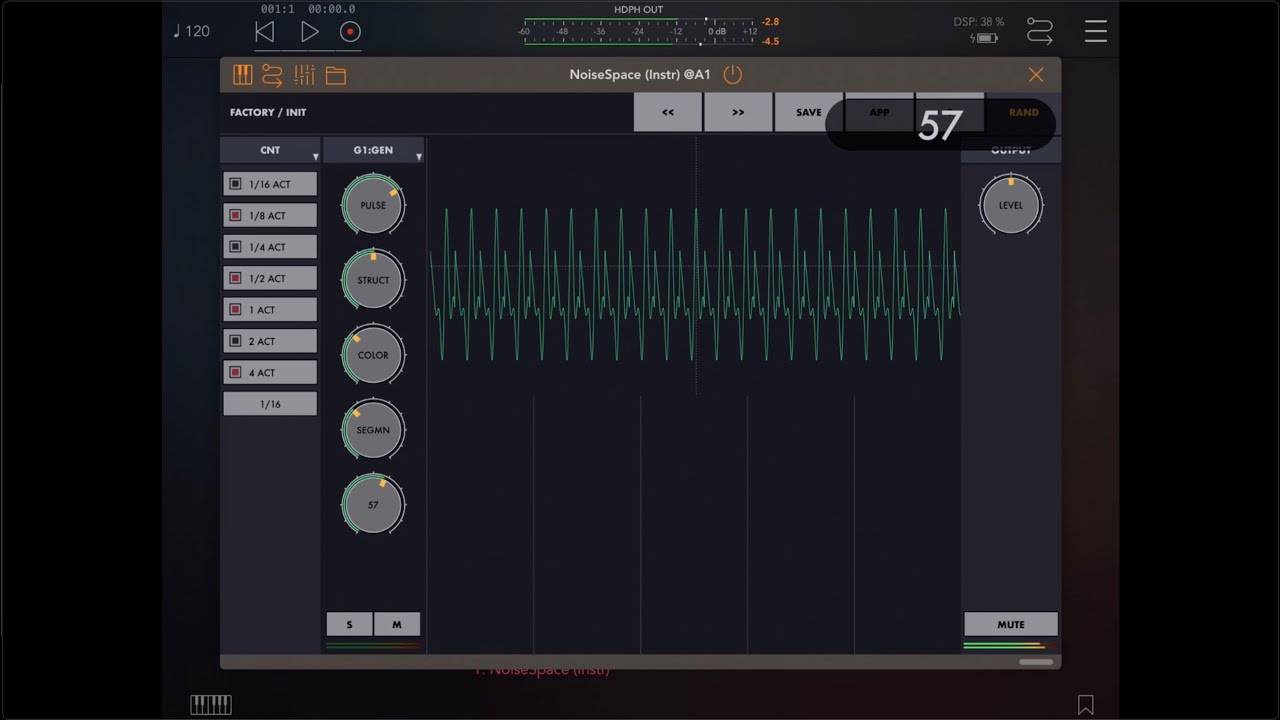Load the next preset with >>

click(x=738, y=112)
